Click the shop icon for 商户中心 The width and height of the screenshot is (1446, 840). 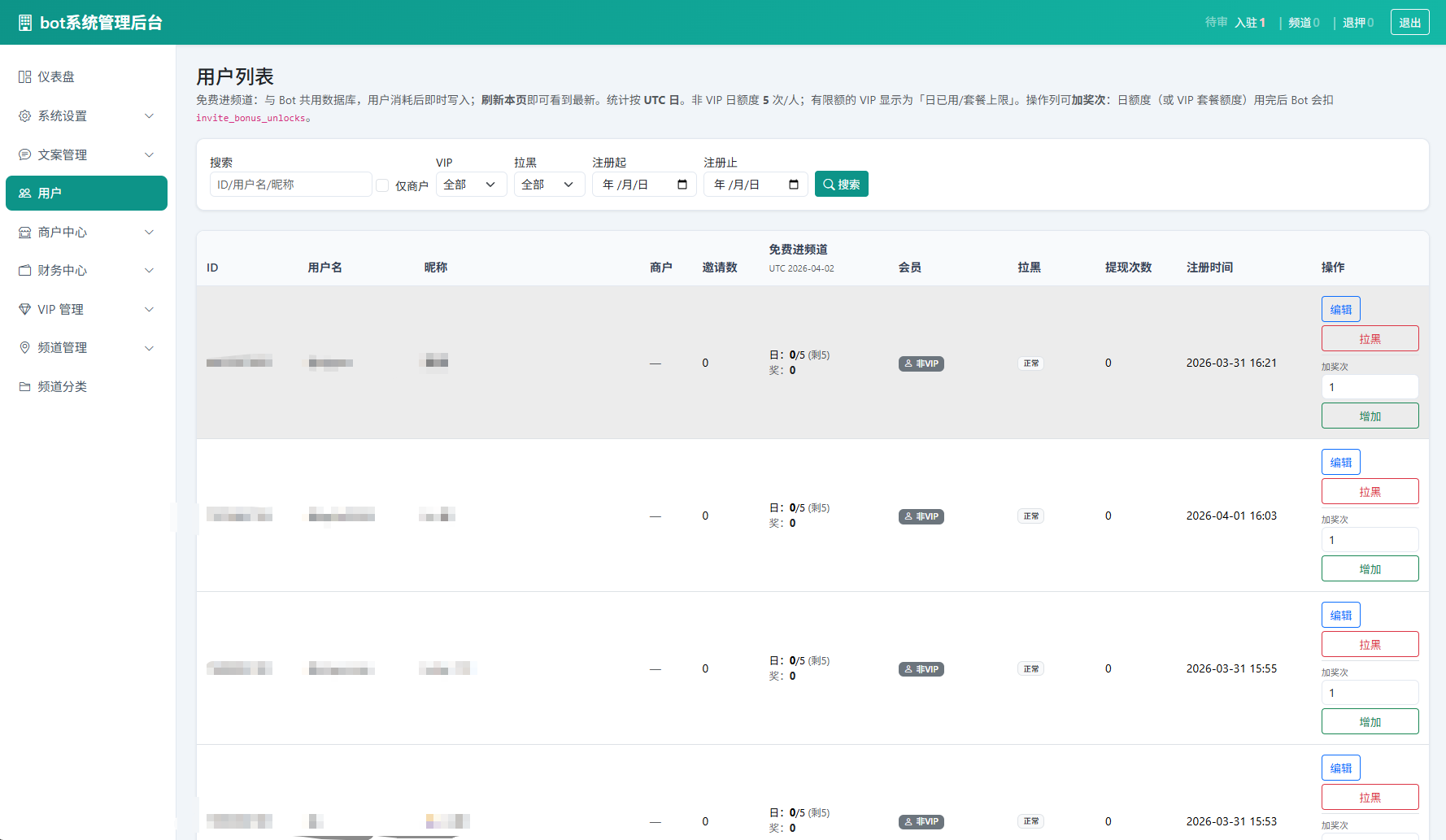click(24, 233)
